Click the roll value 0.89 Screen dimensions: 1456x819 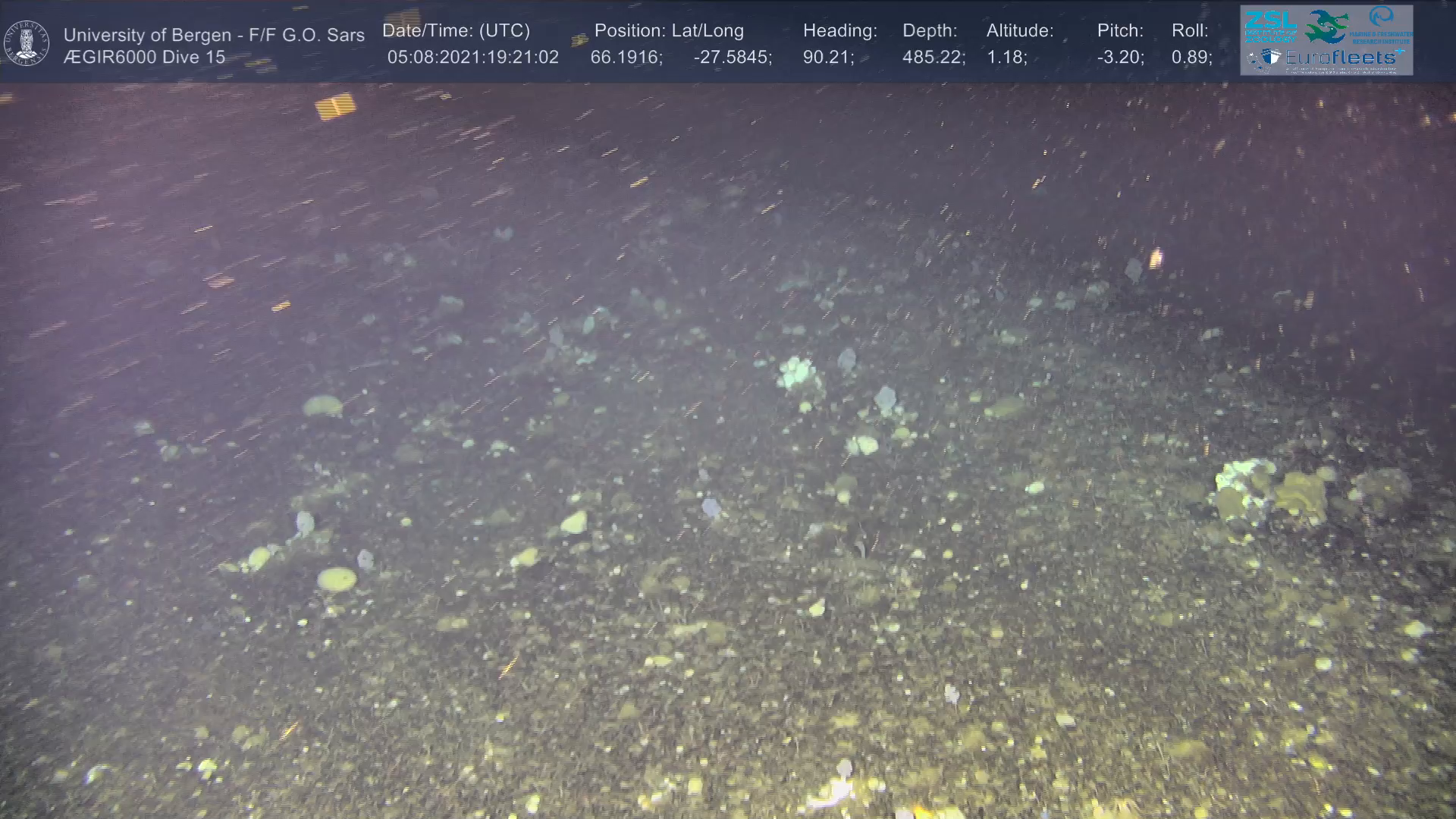pos(1191,57)
